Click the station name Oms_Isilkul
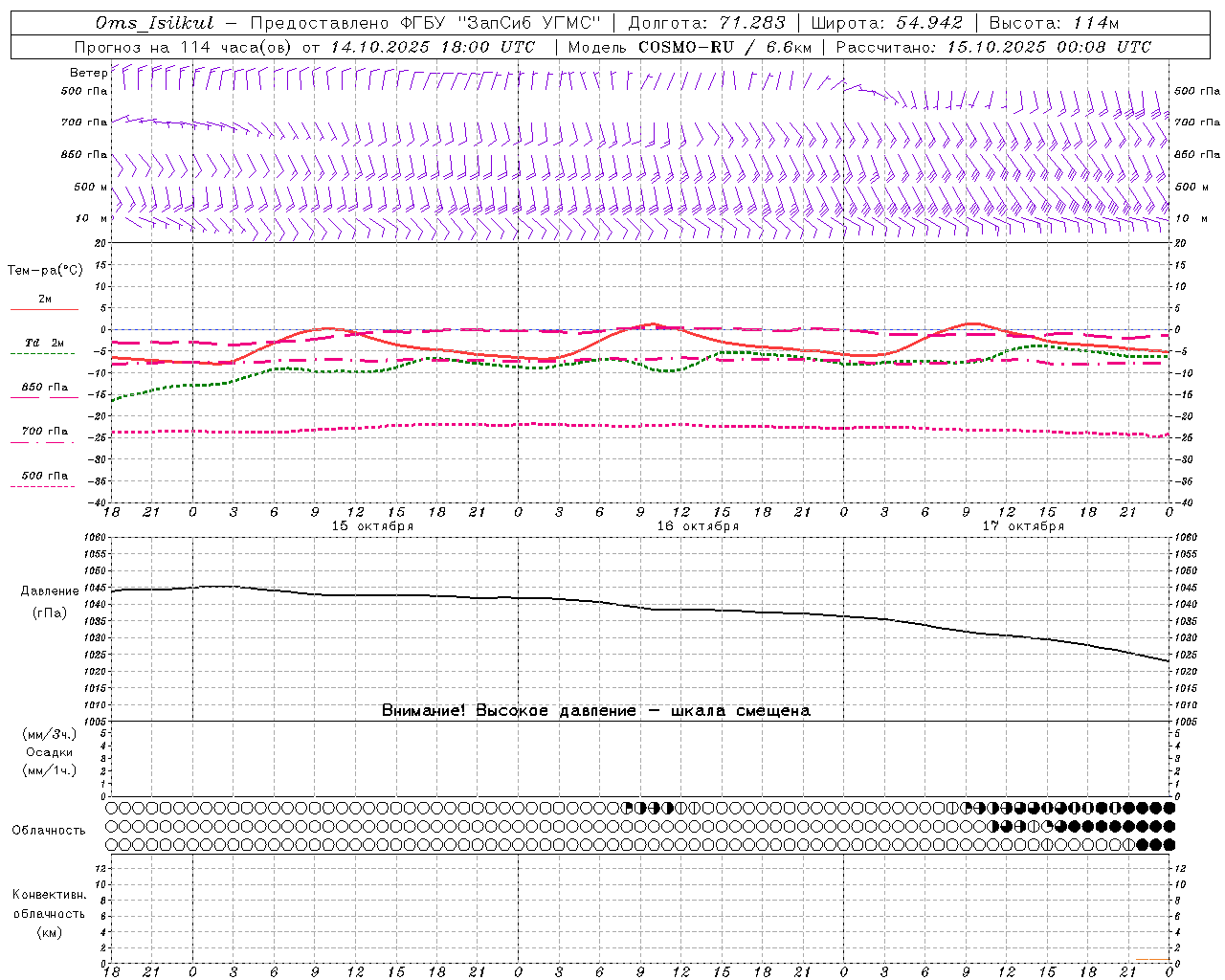The width and height of the screenshot is (1225, 980). (x=155, y=23)
